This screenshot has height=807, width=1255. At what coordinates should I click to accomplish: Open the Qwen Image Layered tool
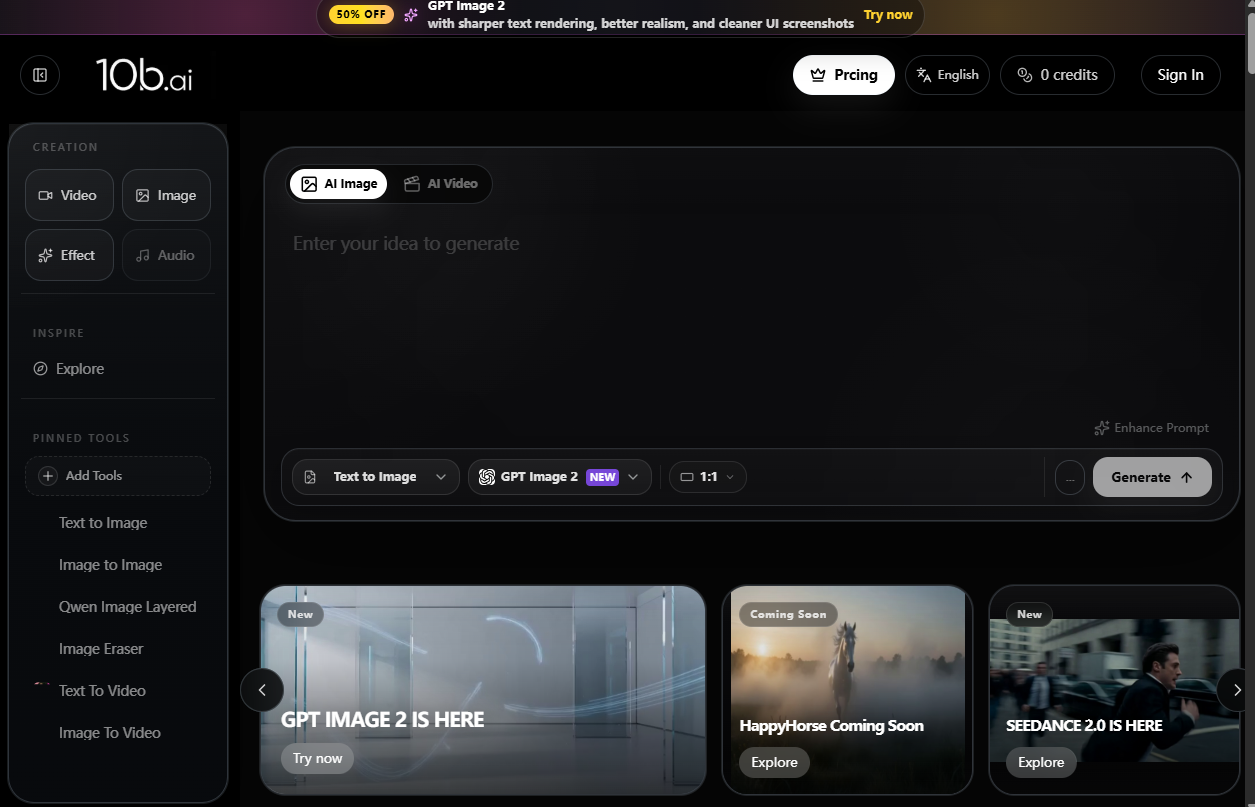pyautogui.click(x=127, y=607)
